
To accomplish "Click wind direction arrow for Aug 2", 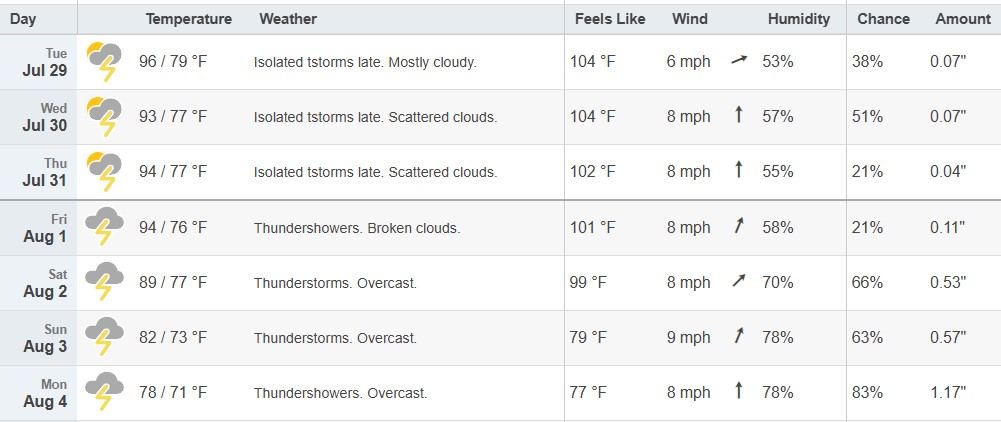I will pos(739,281).
